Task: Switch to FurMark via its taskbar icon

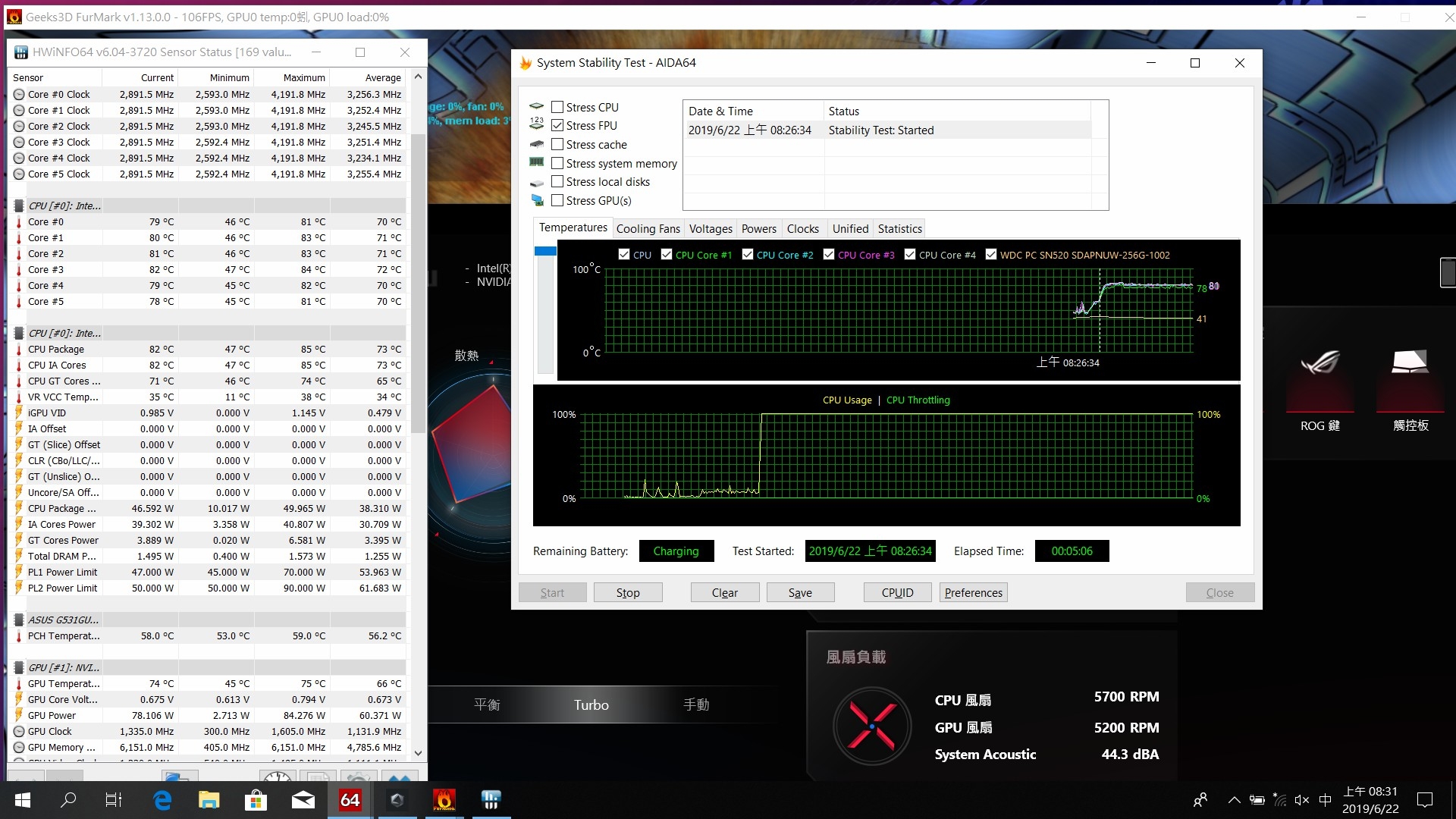Action: click(444, 800)
